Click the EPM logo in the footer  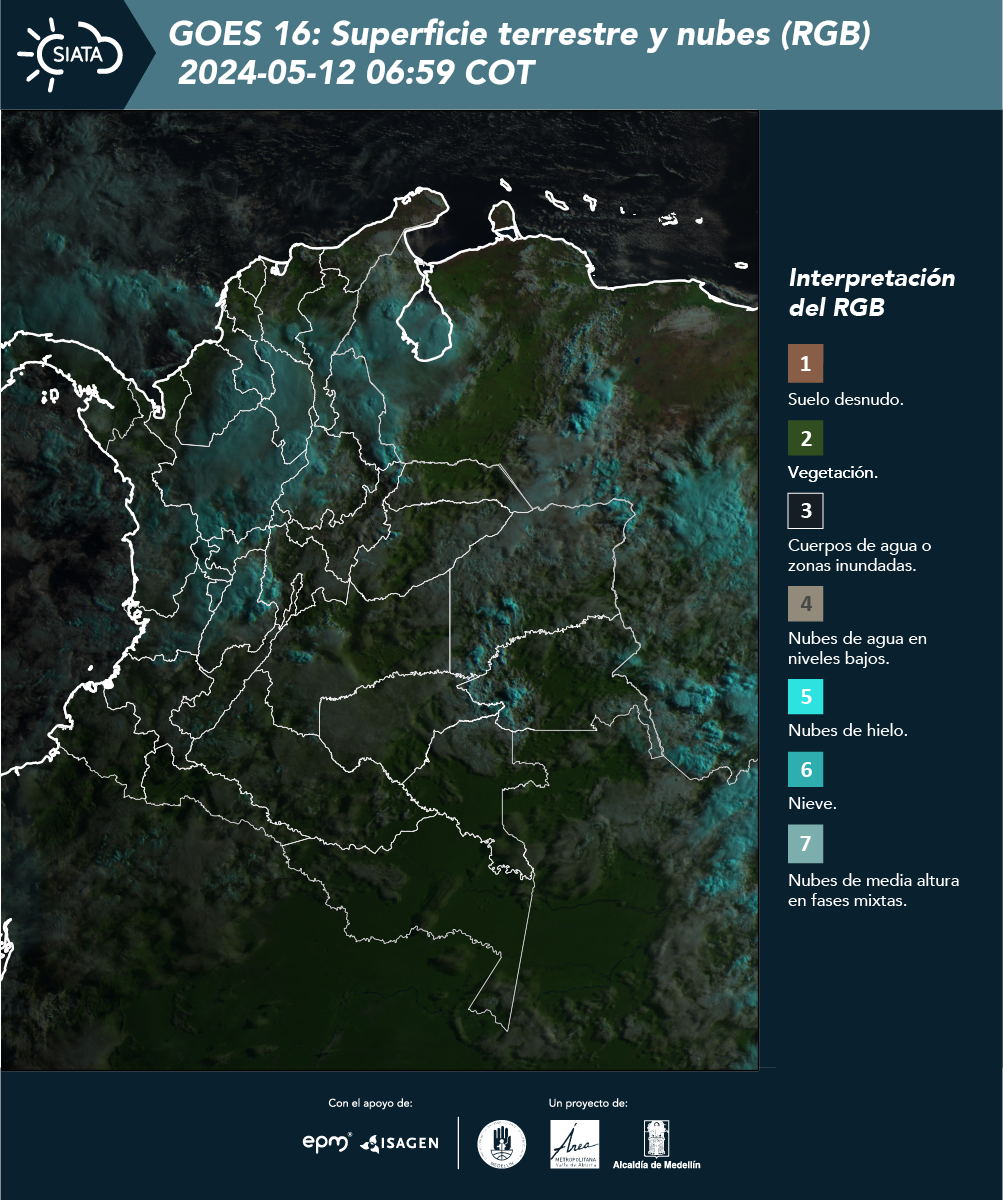328,1142
